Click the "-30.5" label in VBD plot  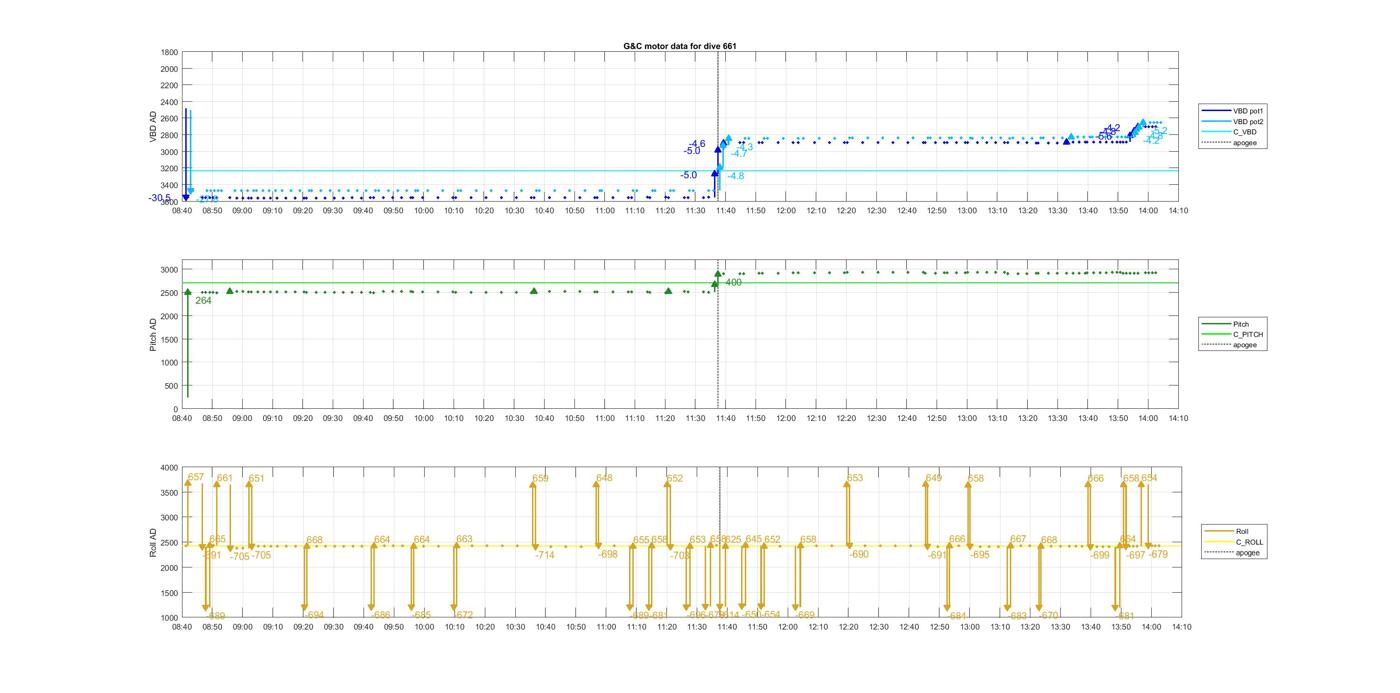tap(160, 198)
